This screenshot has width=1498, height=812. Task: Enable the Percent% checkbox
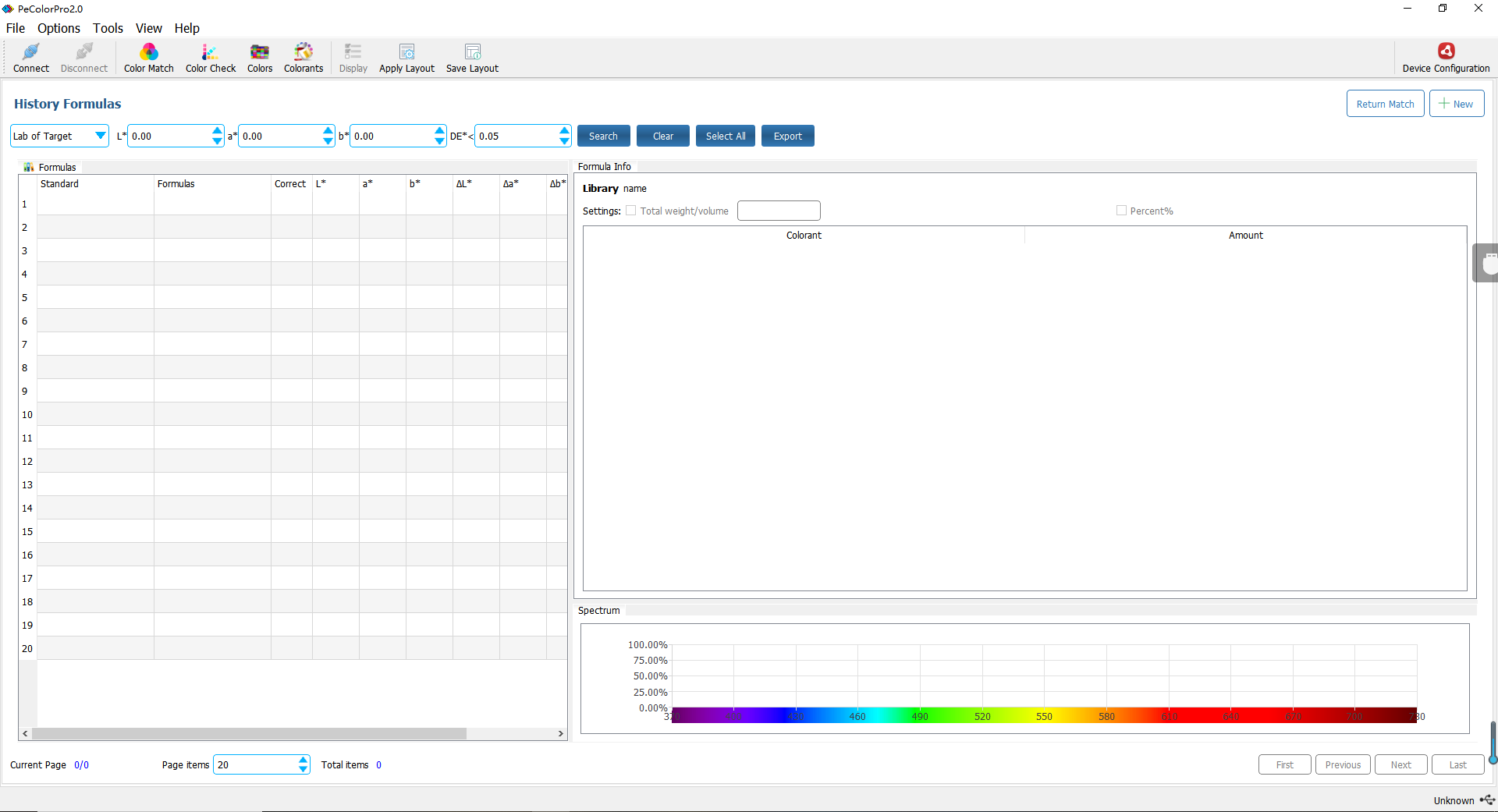(x=1121, y=211)
